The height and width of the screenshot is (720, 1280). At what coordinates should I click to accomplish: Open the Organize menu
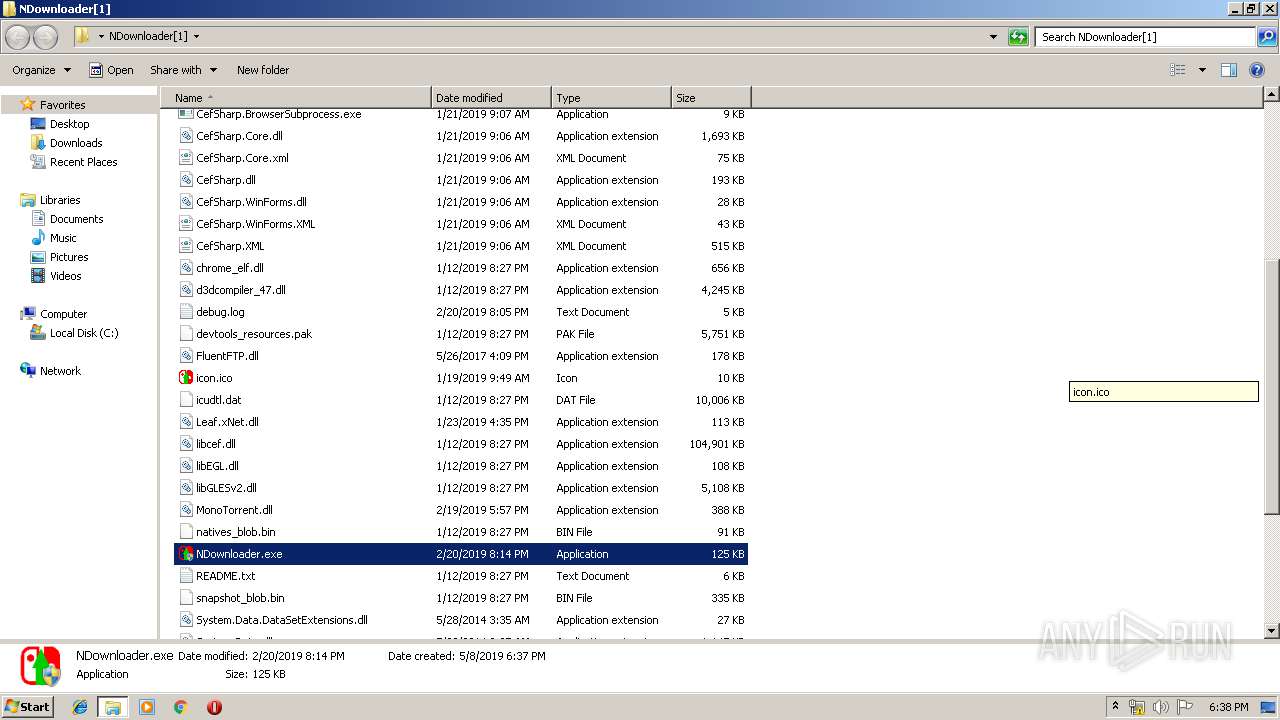tap(42, 70)
